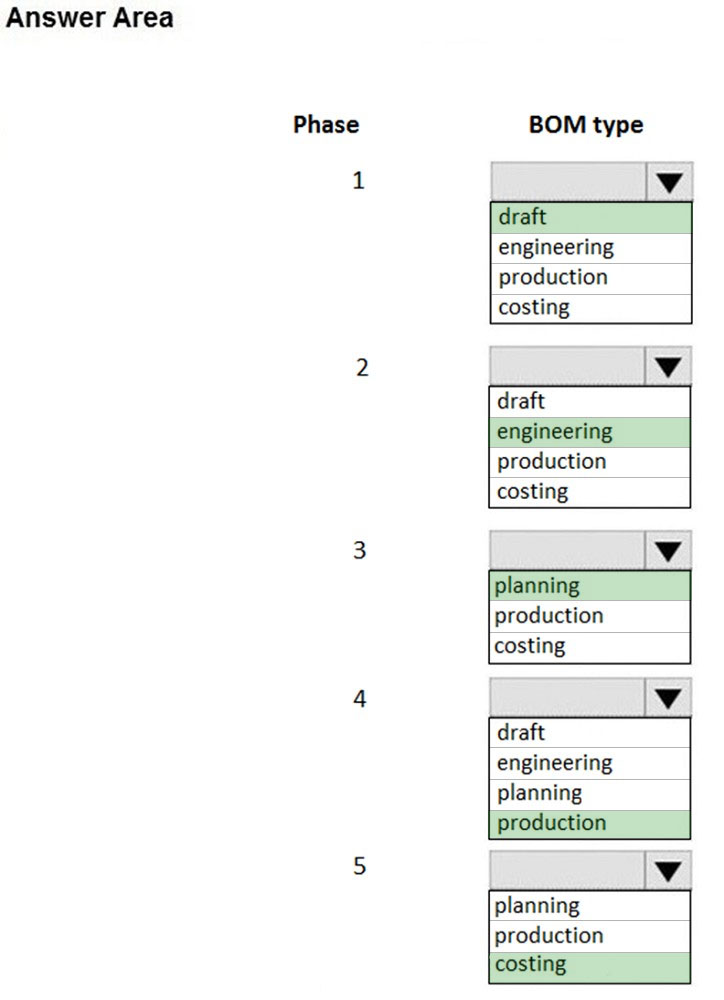Expand the Phase 3 dropdown arrow
Viewport: 724px width, 1000px height.
668,551
